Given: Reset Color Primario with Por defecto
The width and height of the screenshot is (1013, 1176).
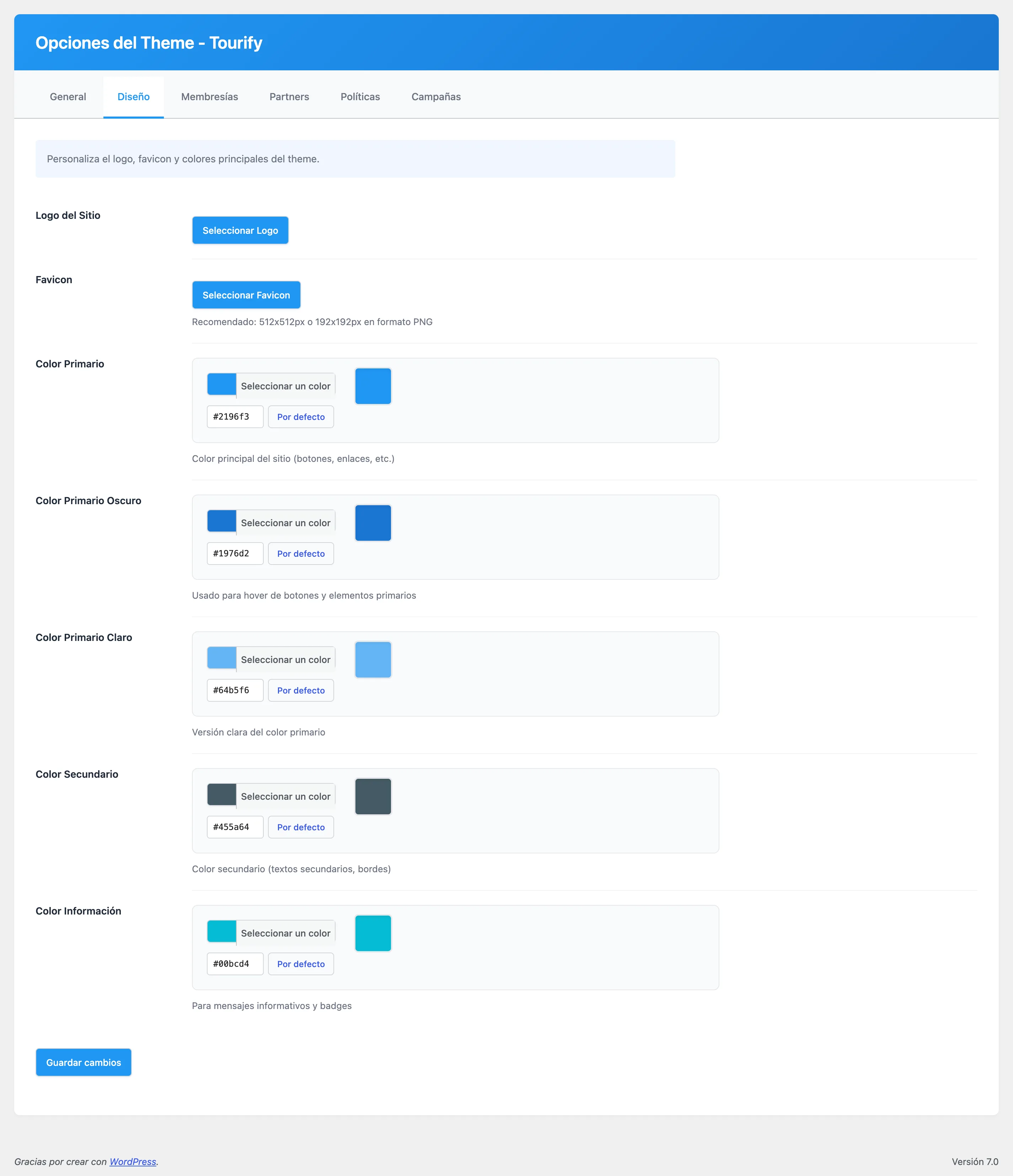Looking at the screenshot, I should [x=301, y=417].
